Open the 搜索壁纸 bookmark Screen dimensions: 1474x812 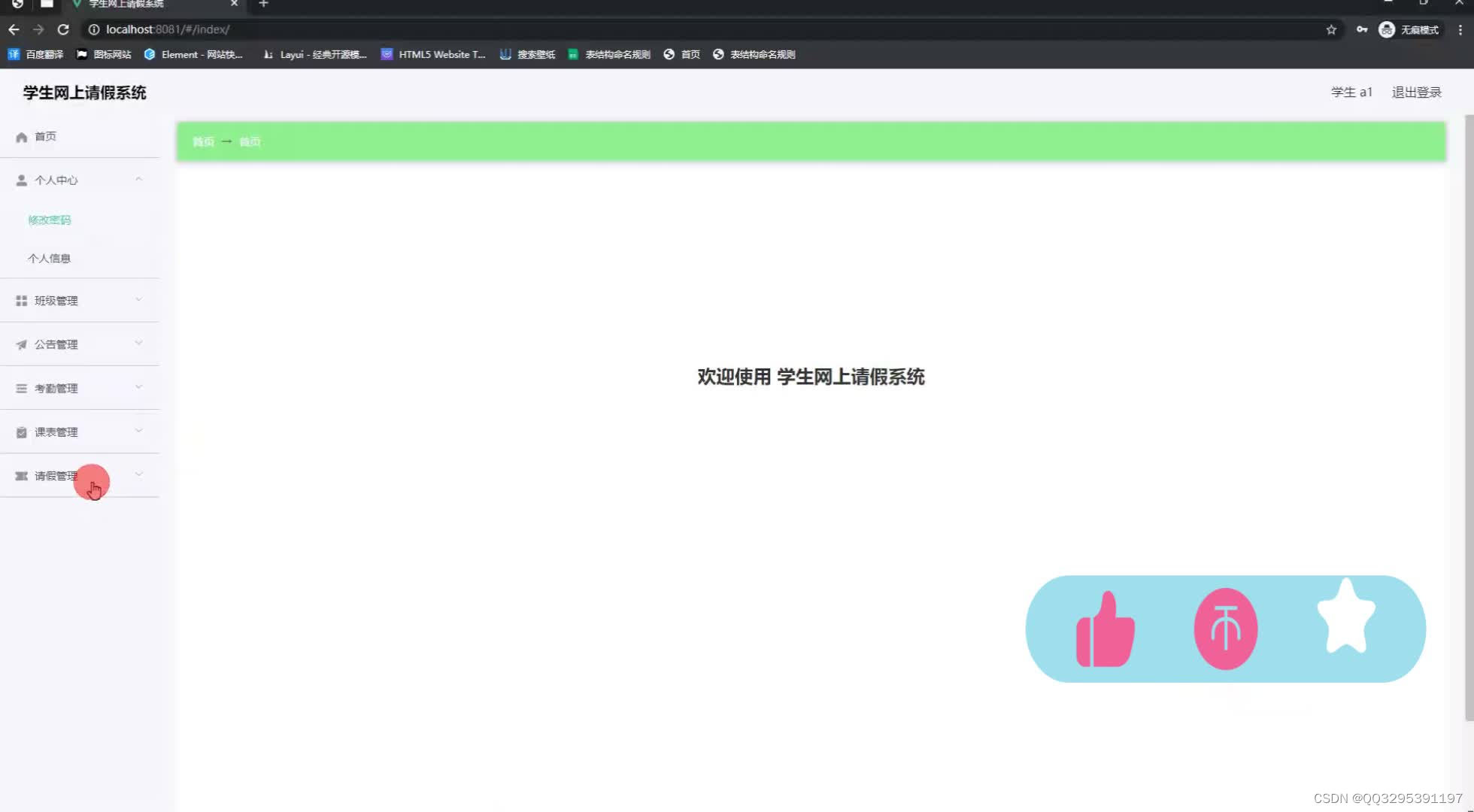coord(527,54)
